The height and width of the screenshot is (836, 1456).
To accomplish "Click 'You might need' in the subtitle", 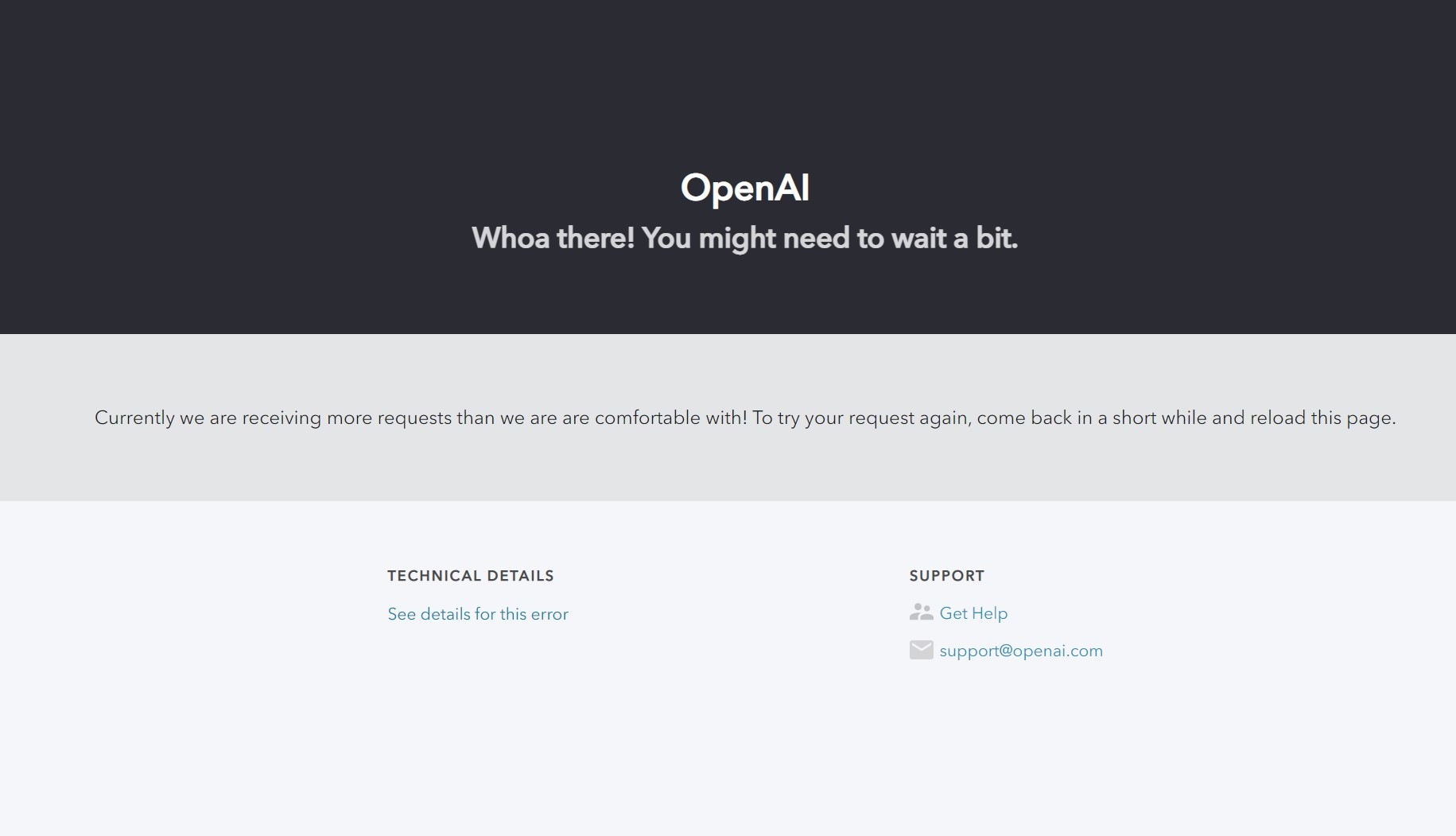I will [x=745, y=238].
